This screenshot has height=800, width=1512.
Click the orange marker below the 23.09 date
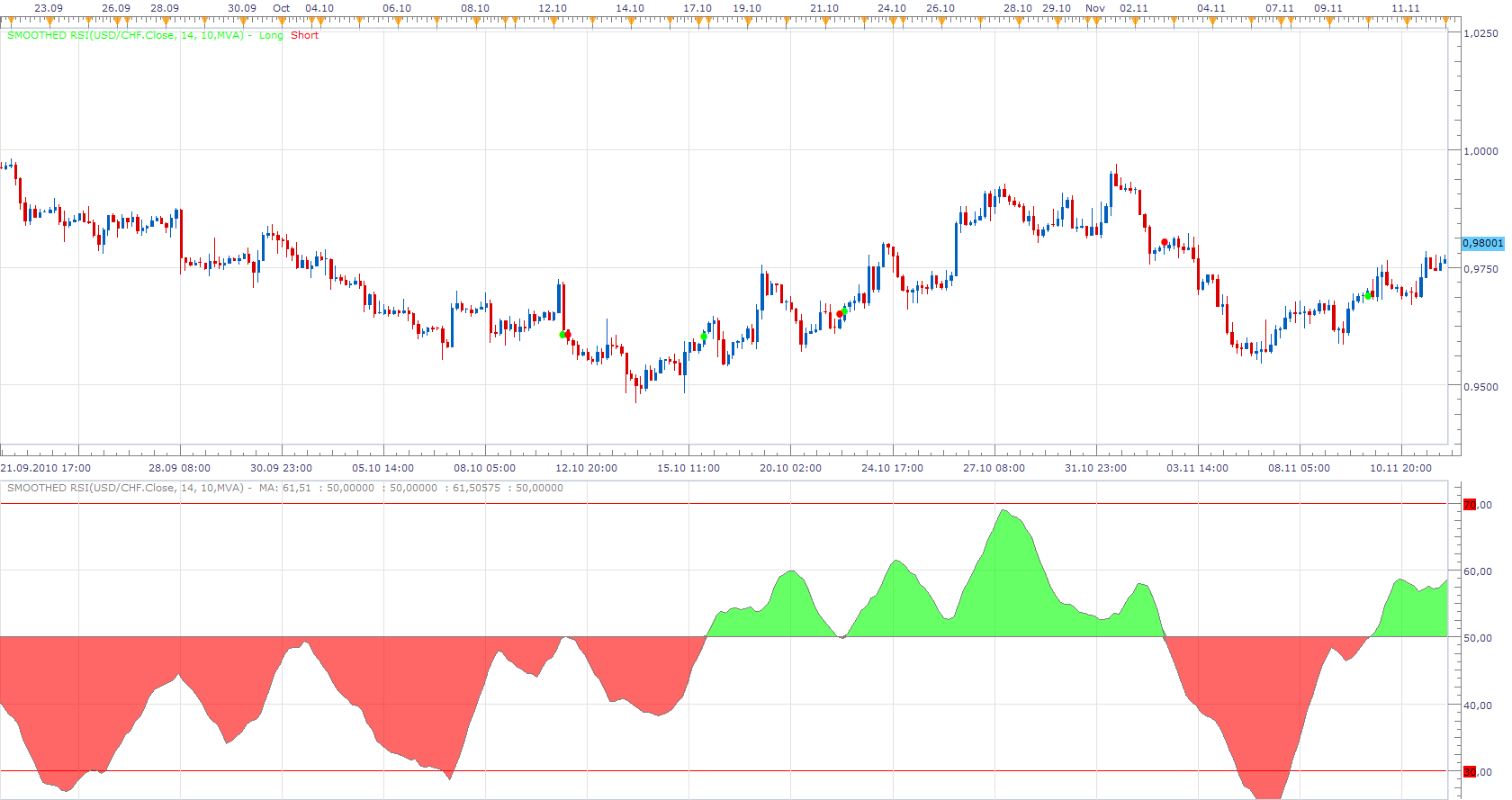[49, 20]
